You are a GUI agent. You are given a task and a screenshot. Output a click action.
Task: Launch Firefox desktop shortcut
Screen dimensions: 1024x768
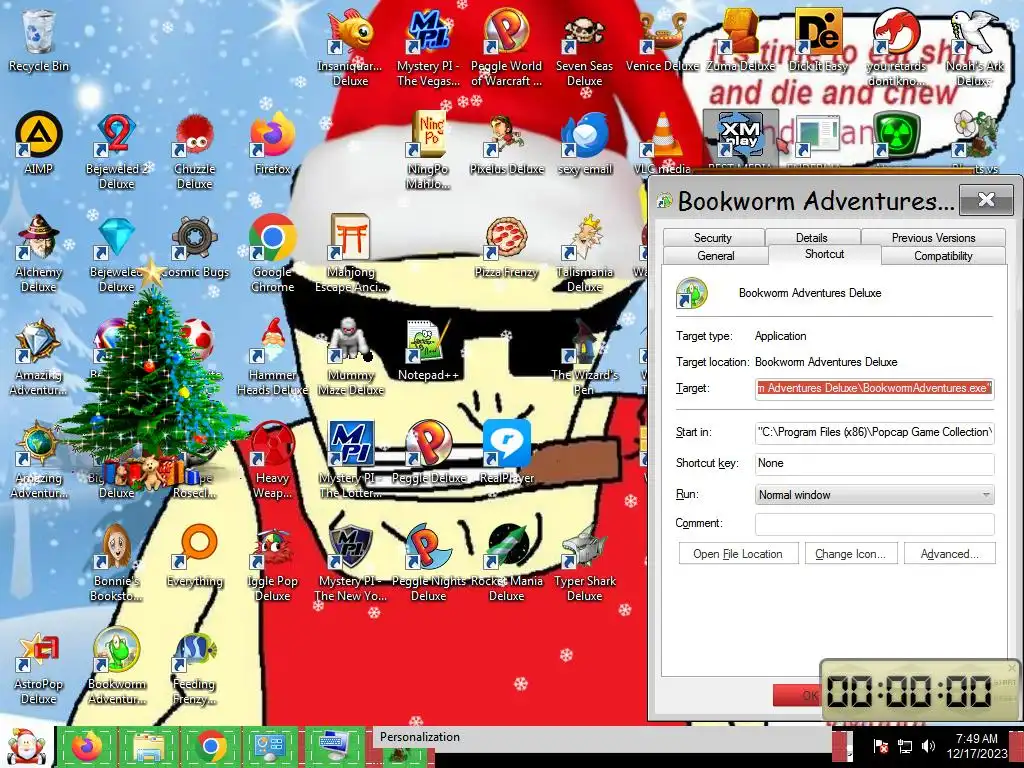point(272,144)
